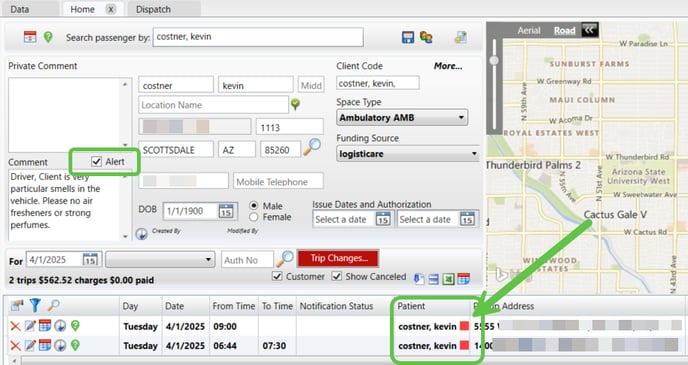Delete the 09:00 trip with red X

[x=15, y=326]
